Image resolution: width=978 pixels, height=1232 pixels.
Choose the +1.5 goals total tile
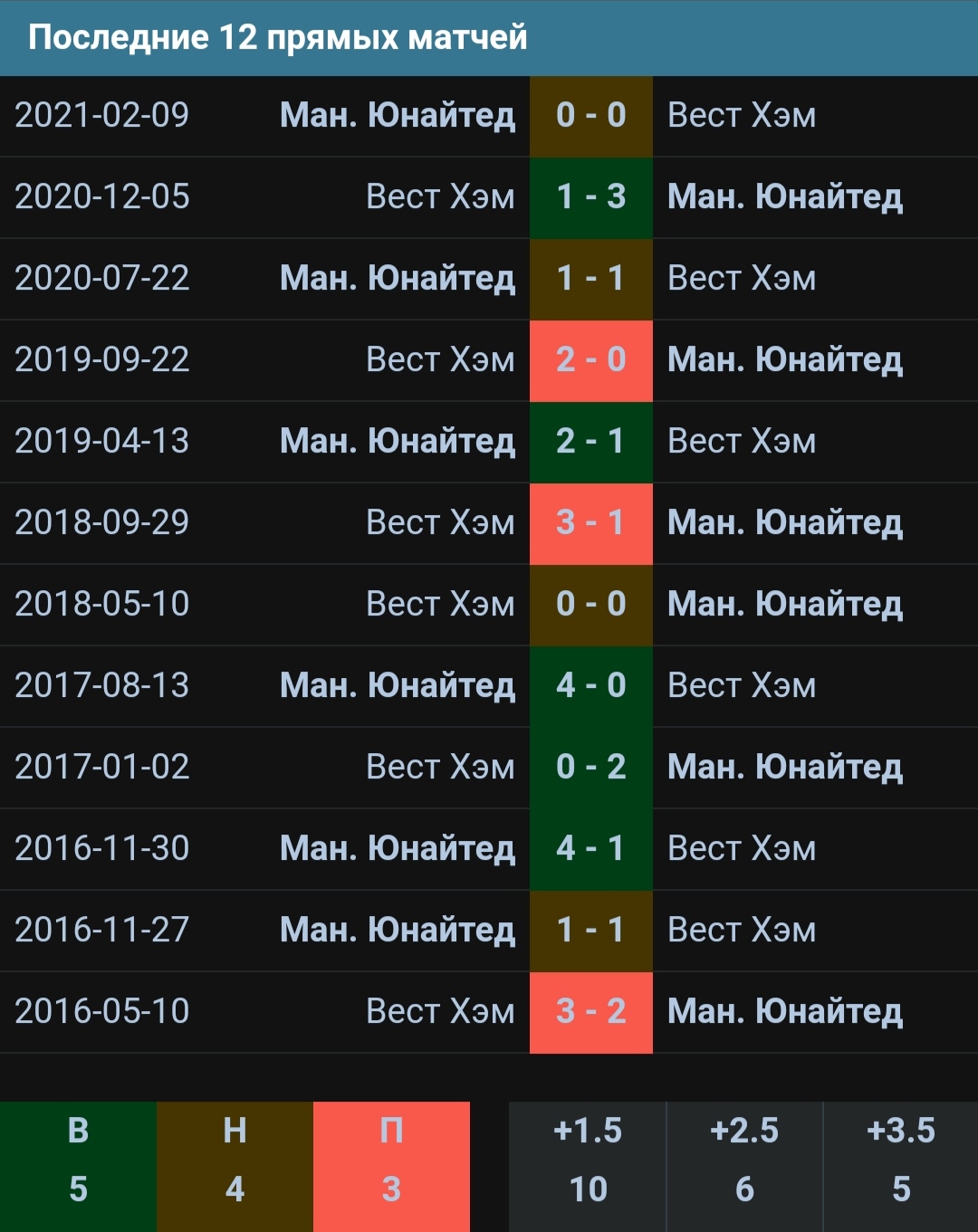(x=587, y=1167)
